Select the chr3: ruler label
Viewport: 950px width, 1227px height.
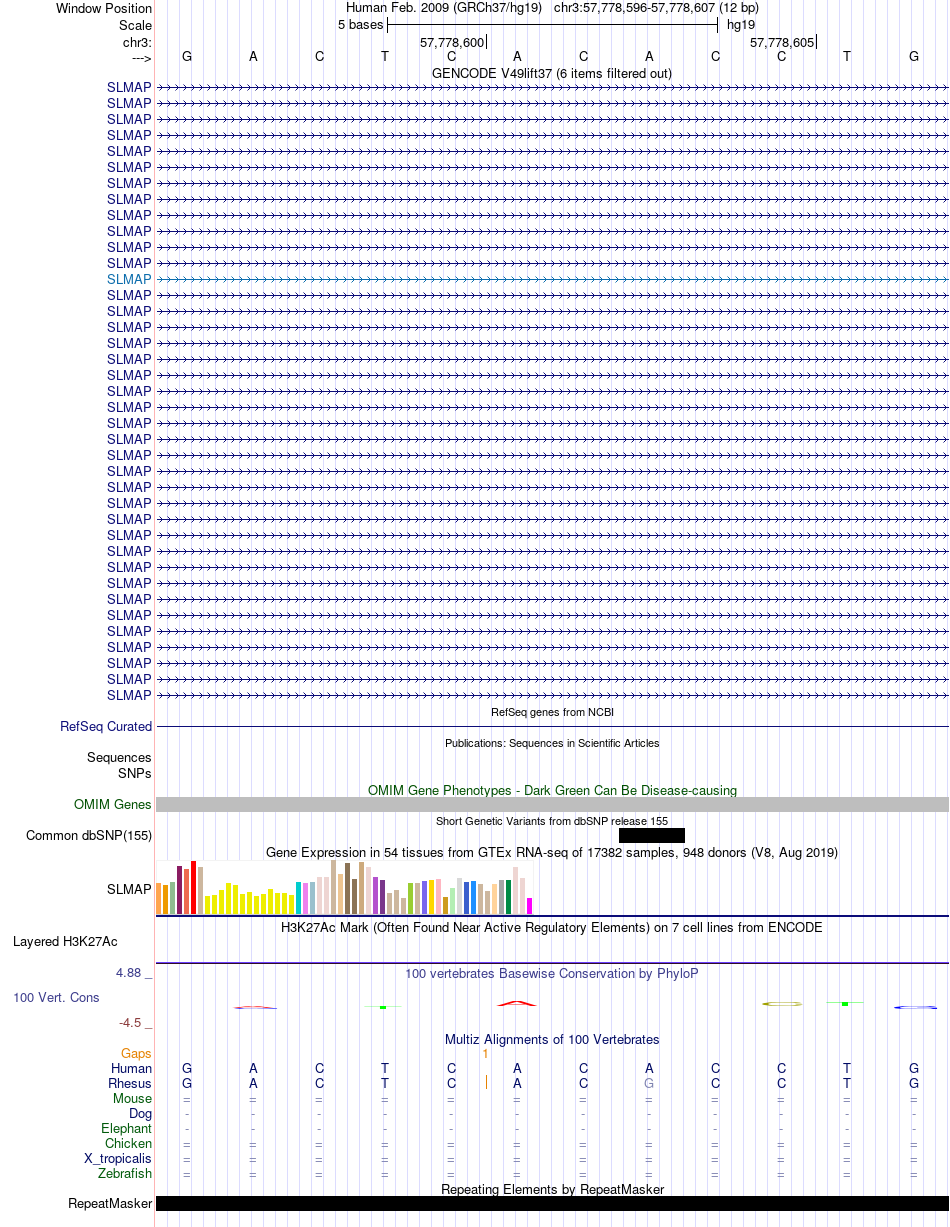click(136, 41)
